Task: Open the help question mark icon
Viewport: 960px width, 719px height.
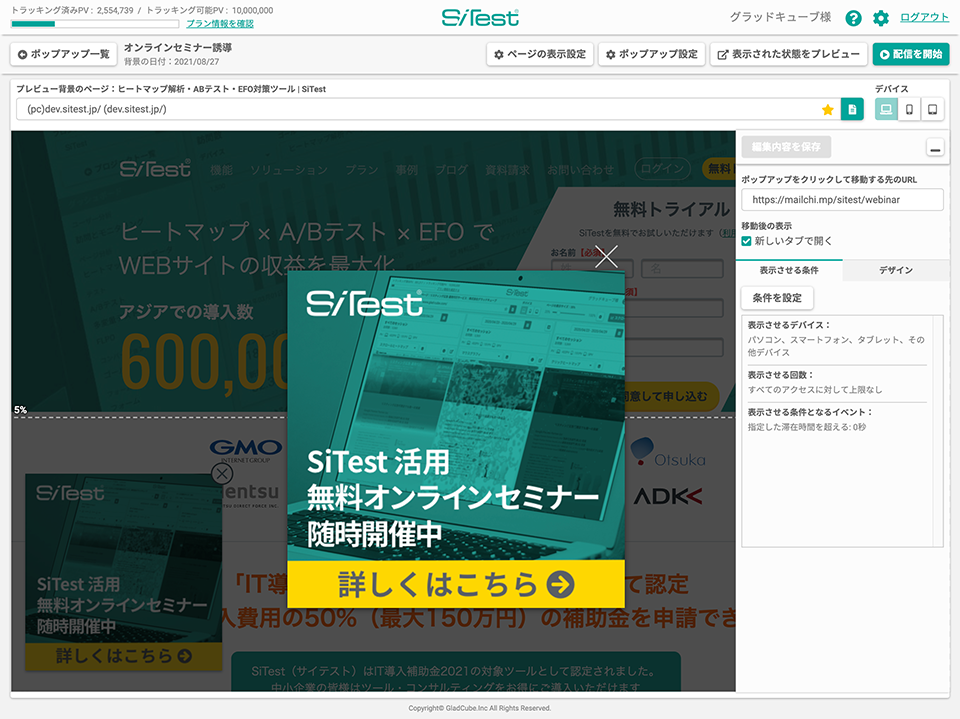Action: [853, 18]
